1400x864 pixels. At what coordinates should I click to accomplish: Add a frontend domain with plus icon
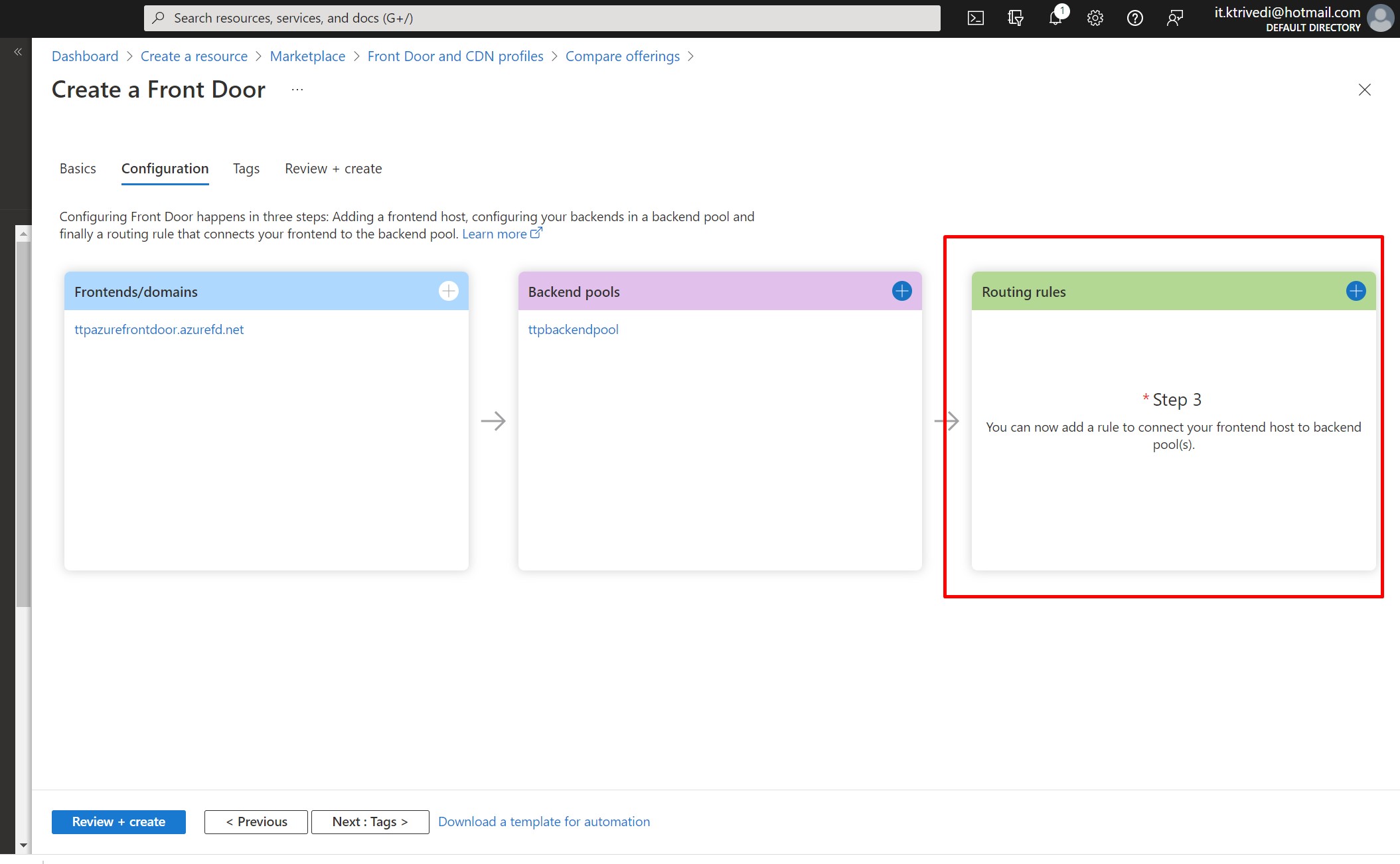click(x=449, y=291)
